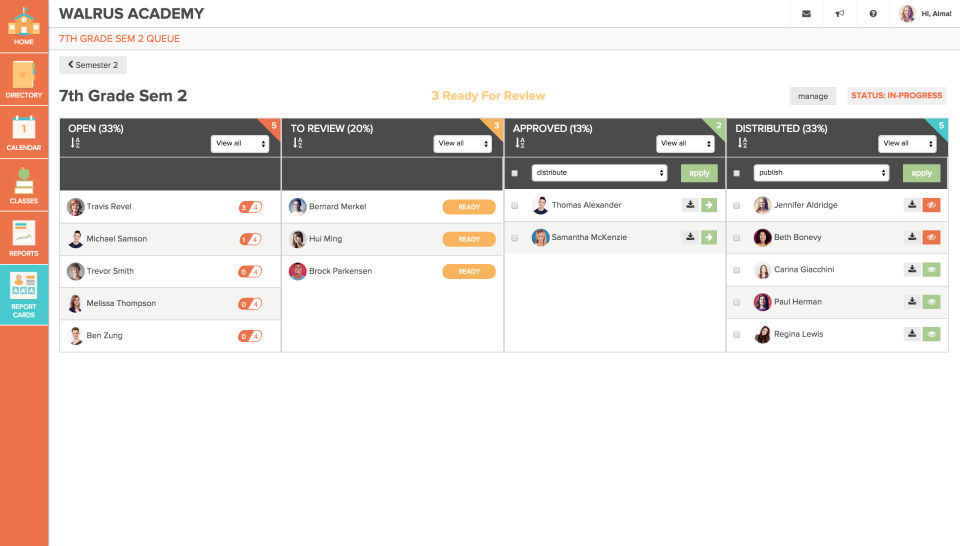The width and height of the screenshot is (960, 546).
Task: Open the Approved column View all dropdown
Action: (x=685, y=143)
